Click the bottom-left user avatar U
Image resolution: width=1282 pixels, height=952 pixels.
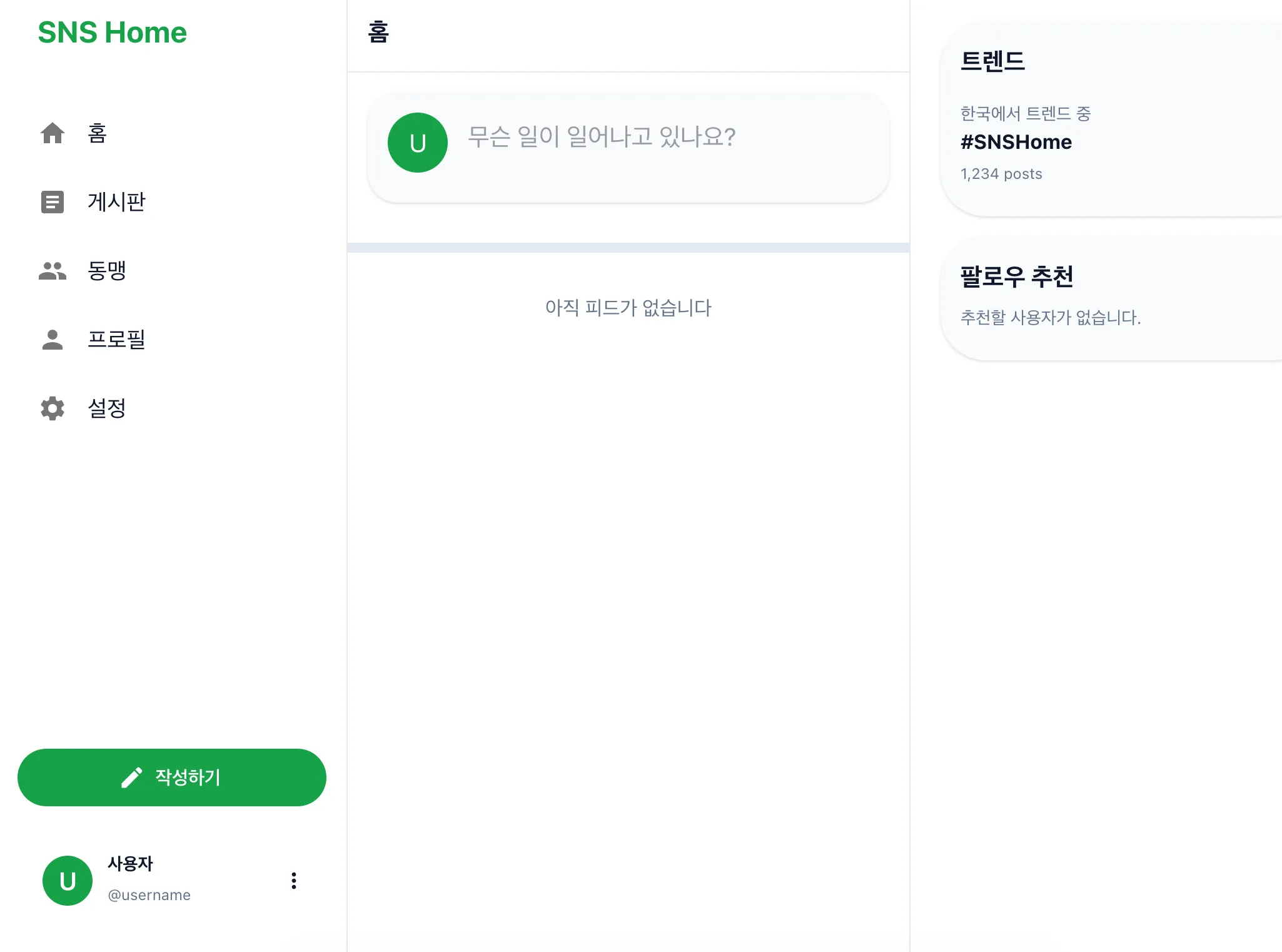(x=68, y=881)
